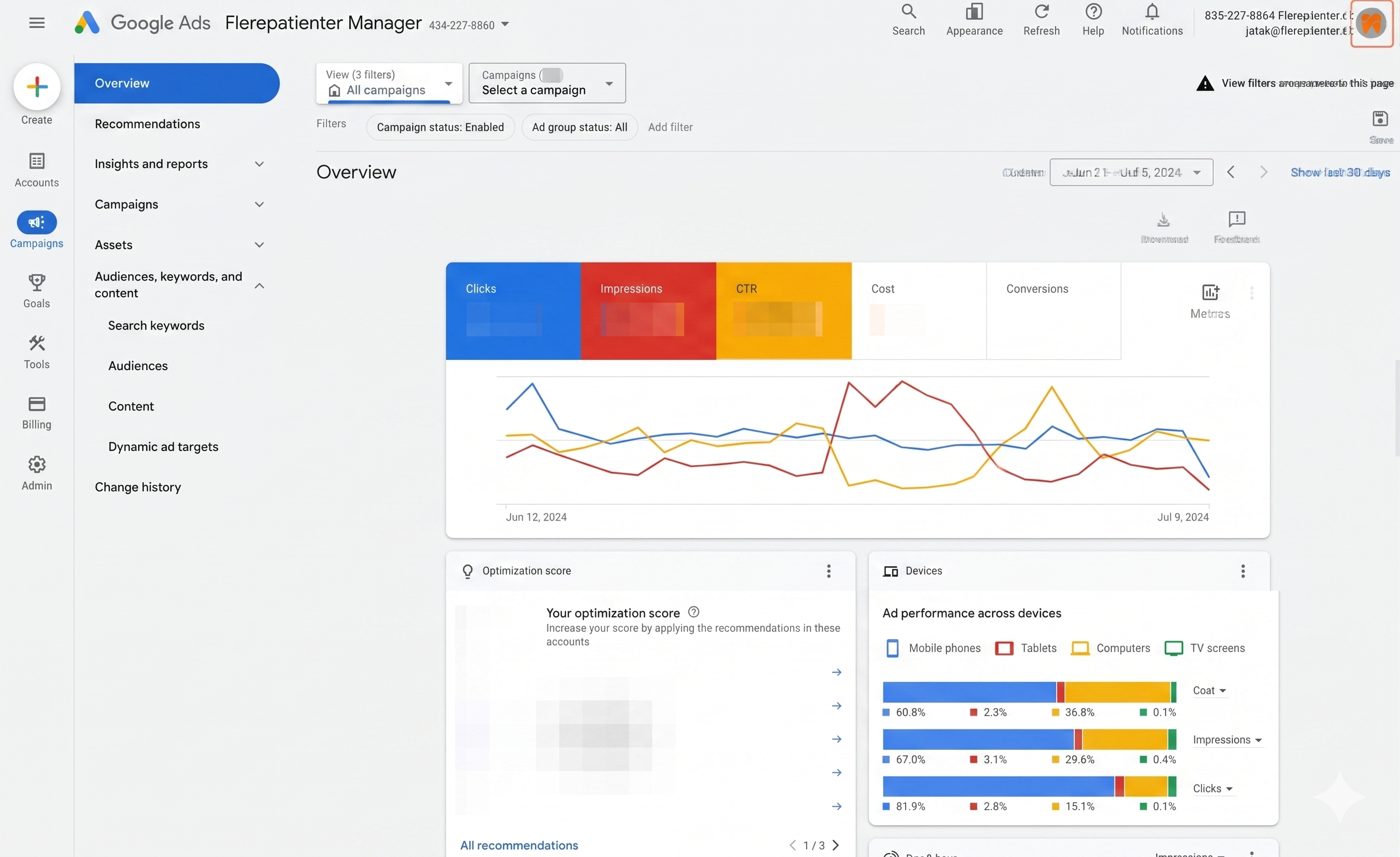Open Audiences page
The image size is (1400, 857).
(138, 365)
